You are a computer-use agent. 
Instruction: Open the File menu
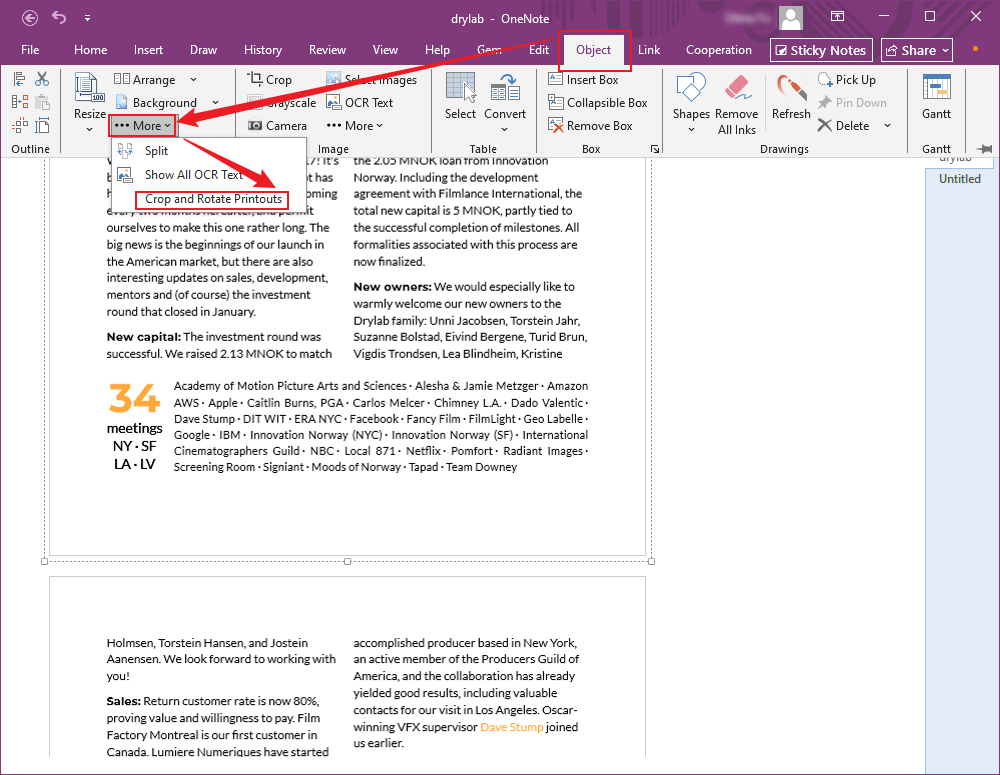click(30, 50)
